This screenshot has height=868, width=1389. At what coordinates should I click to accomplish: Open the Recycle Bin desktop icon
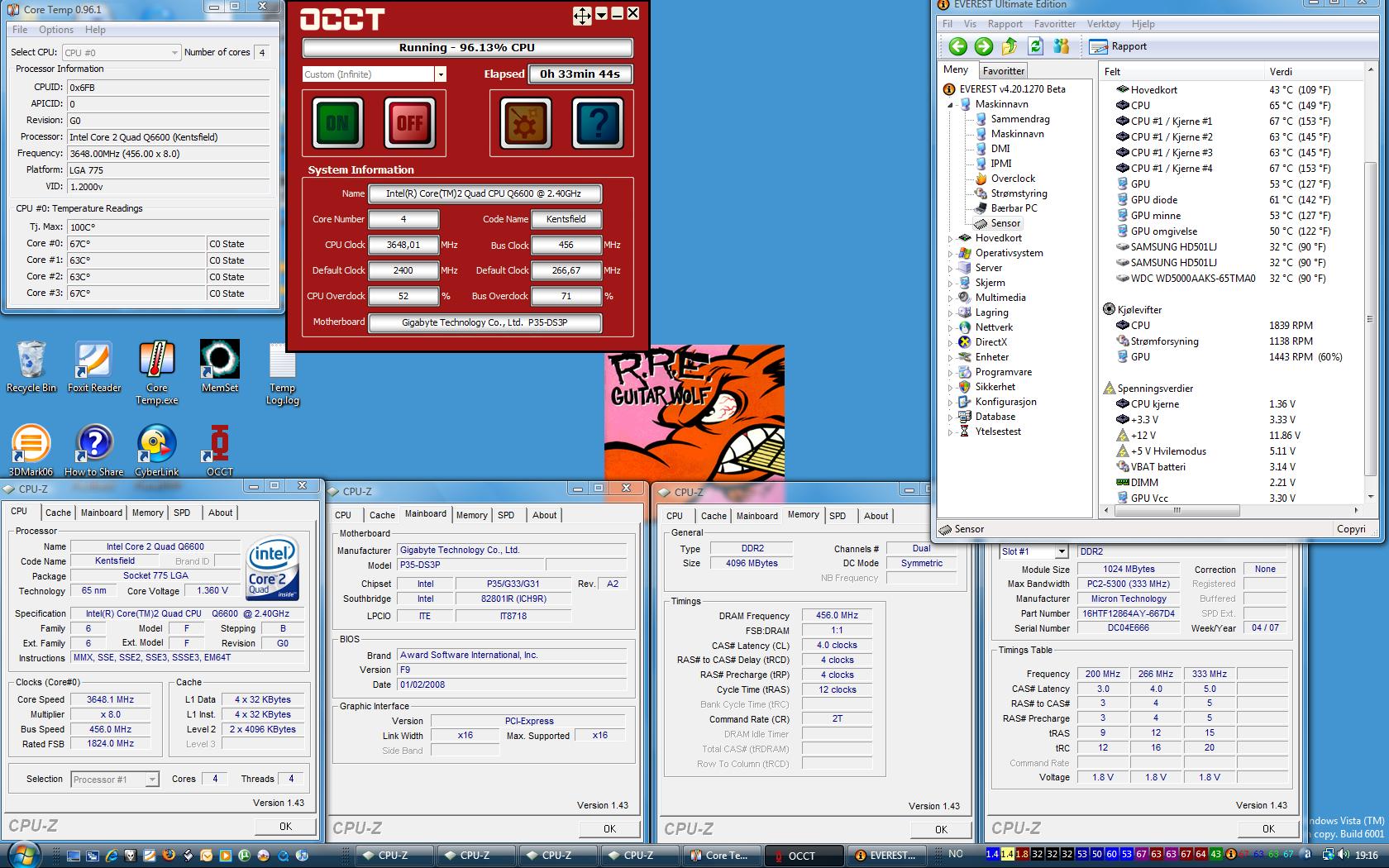coord(31,367)
